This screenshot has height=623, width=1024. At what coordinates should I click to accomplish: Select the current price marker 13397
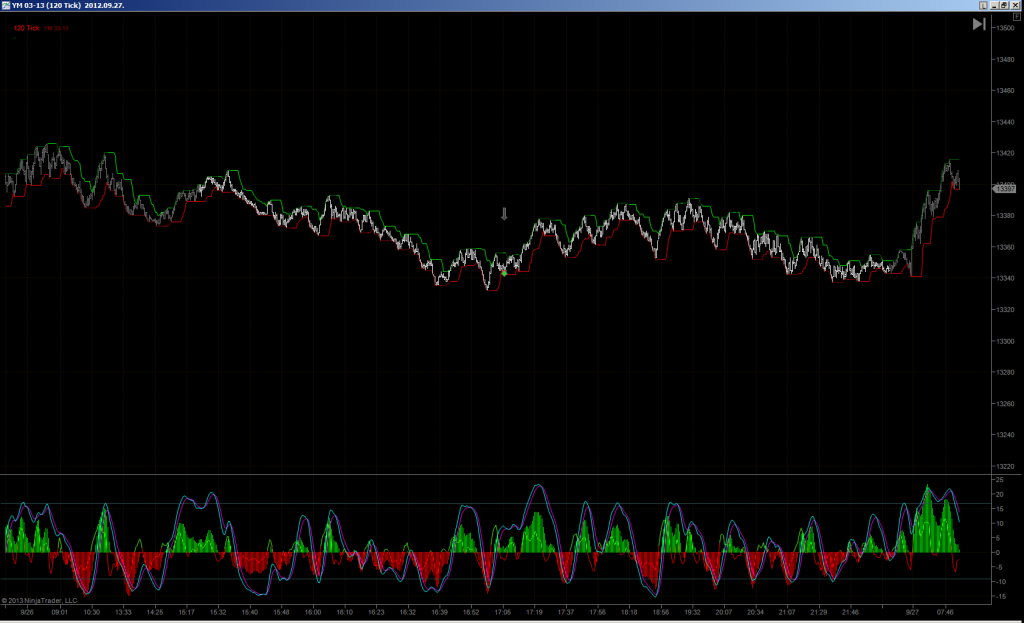click(x=1004, y=189)
